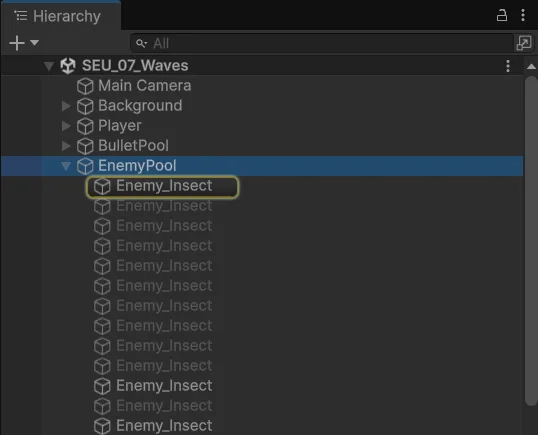Expand the Player object foldout
Viewport: 538px width, 435px height.
(x=66, y=126)
